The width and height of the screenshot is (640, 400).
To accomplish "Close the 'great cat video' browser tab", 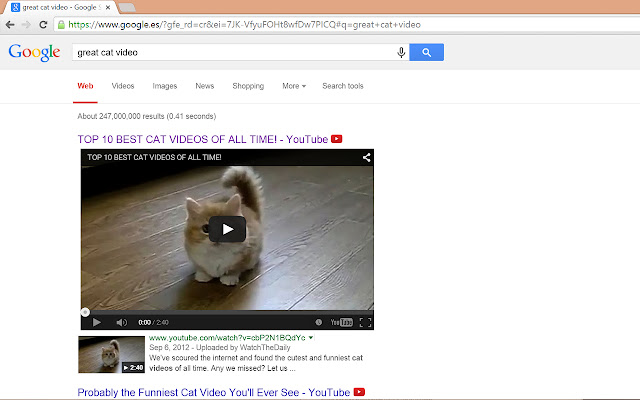I will pos(108,7).
